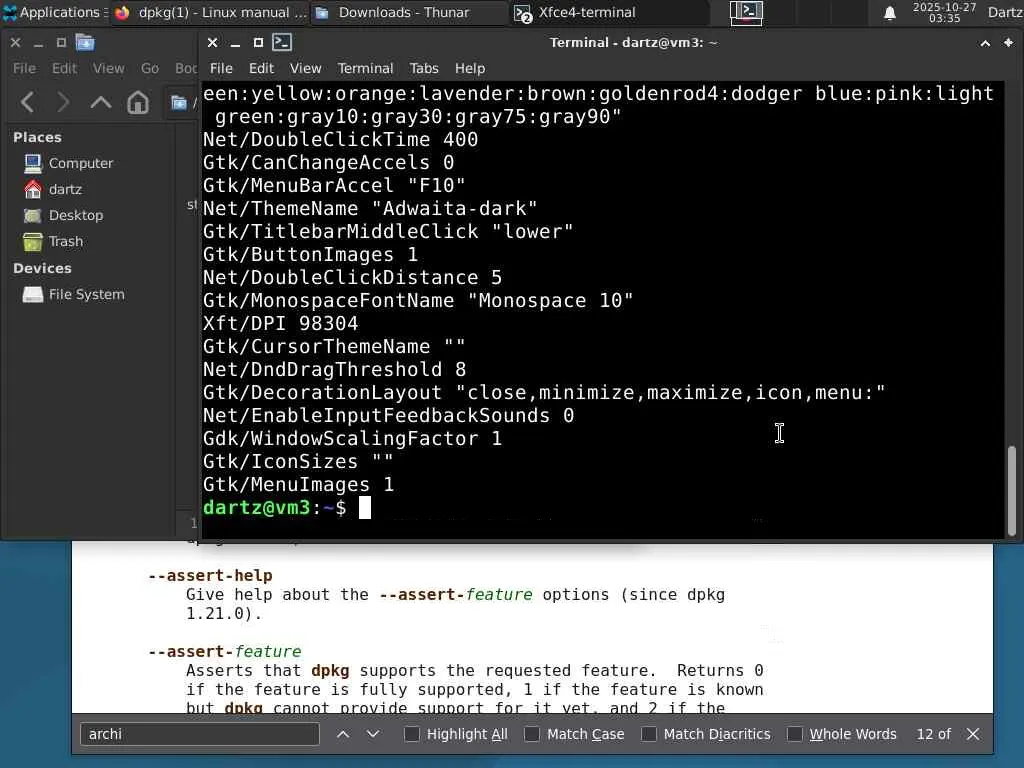
Task: Click Gtk/MenuImages 1 line
Action: click(x=298, y=485)
